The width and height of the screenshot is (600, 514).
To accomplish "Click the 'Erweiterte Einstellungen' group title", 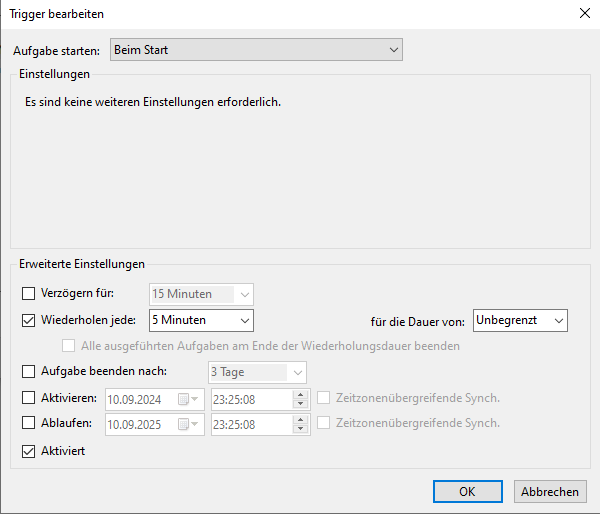I will click(82, 264).
